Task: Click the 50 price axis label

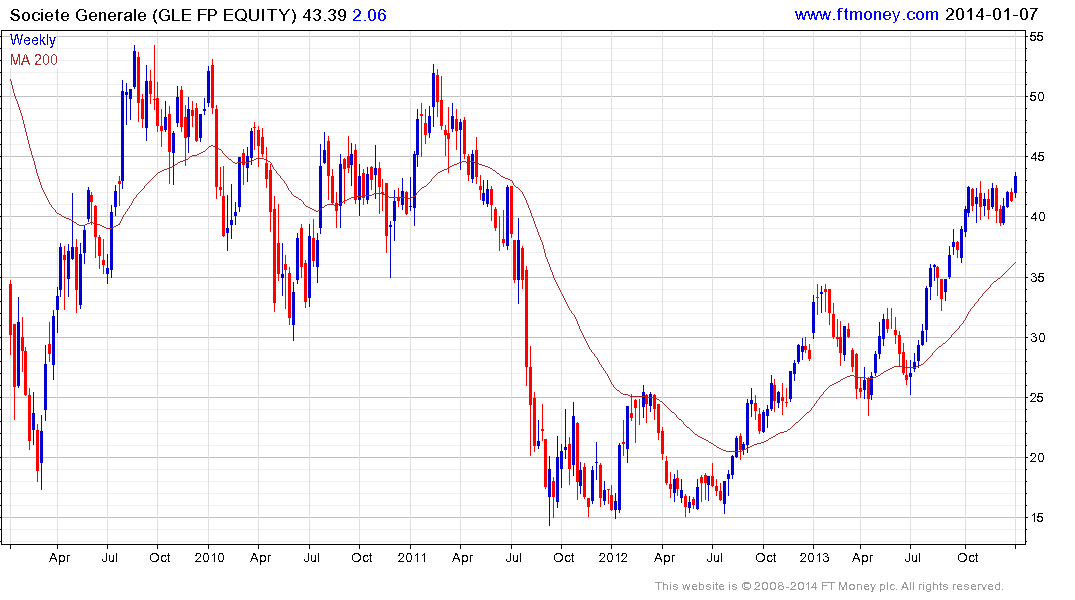Action: tap(1037, 97)
